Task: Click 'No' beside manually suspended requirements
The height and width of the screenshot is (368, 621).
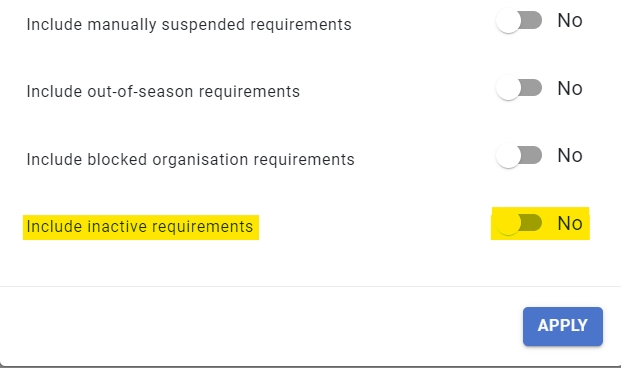Action: 570,21
